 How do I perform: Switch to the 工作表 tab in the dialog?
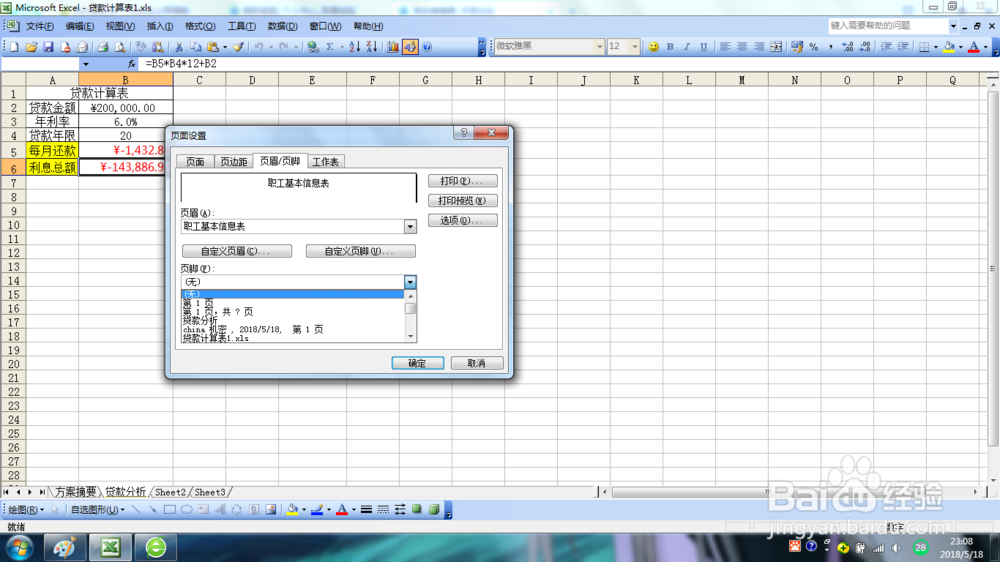click(326, 162)
